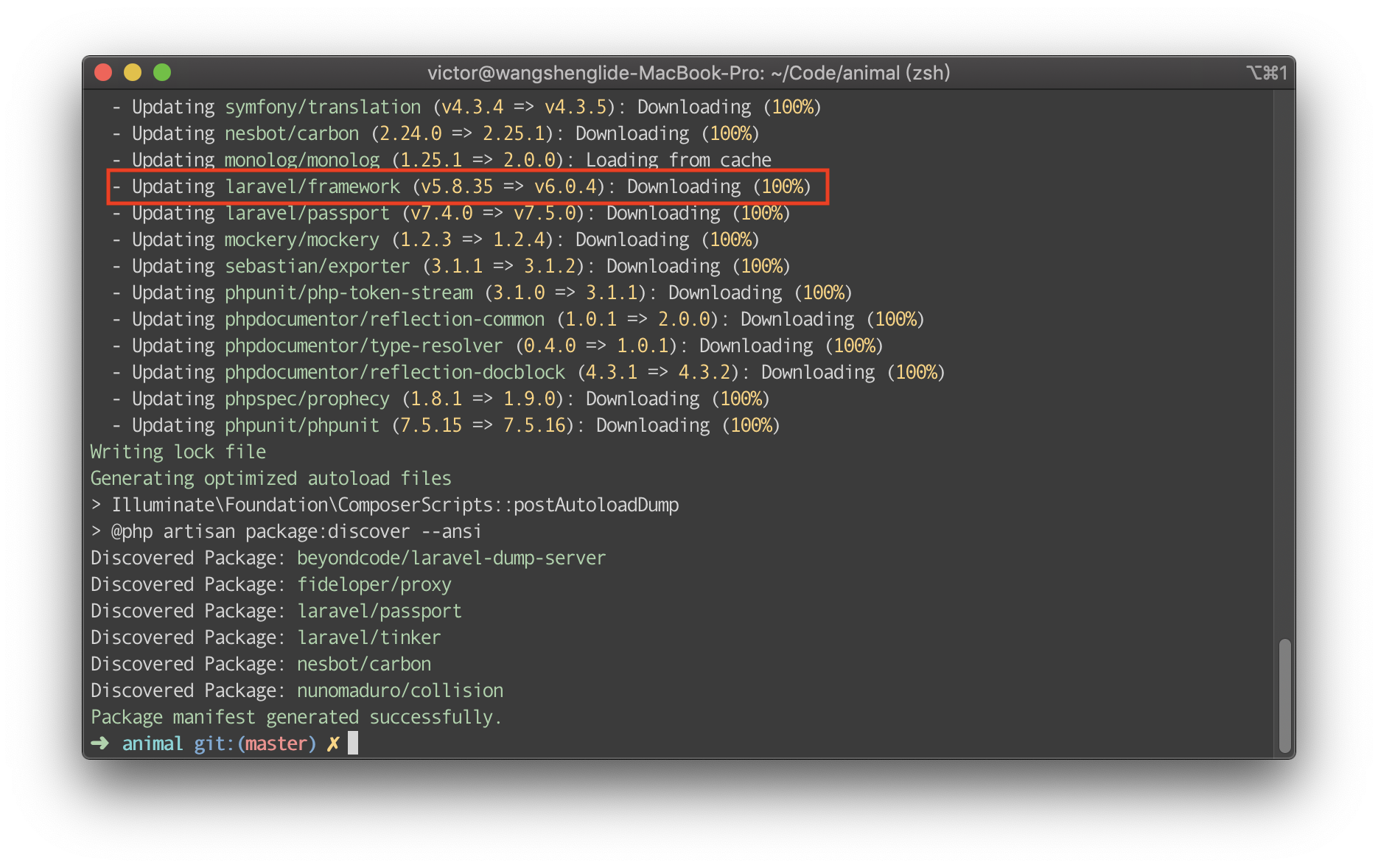
Task: Click the 'symfony/translation' package name
Action: (x=323, y=107)
